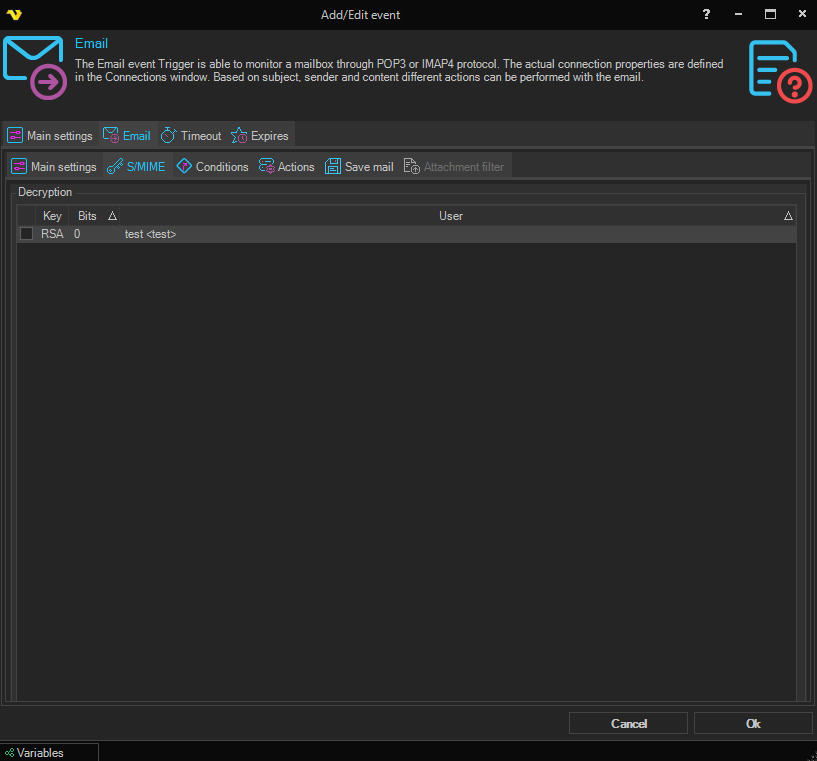Select the top-level Email tab
The image size is (817, 761).
click(x=127, y=136)
